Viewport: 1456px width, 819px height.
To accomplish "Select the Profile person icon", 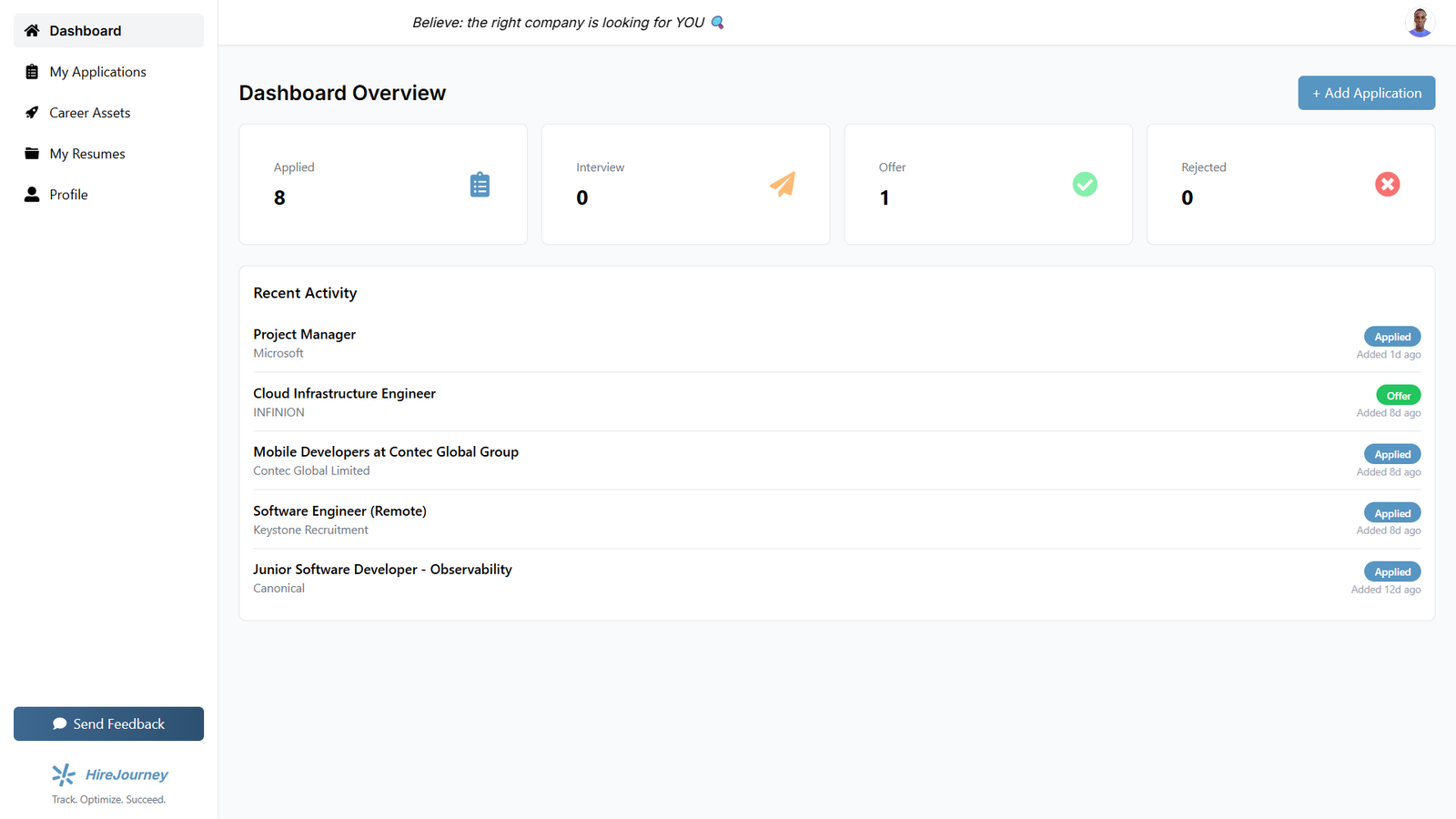I will (31, 194).
